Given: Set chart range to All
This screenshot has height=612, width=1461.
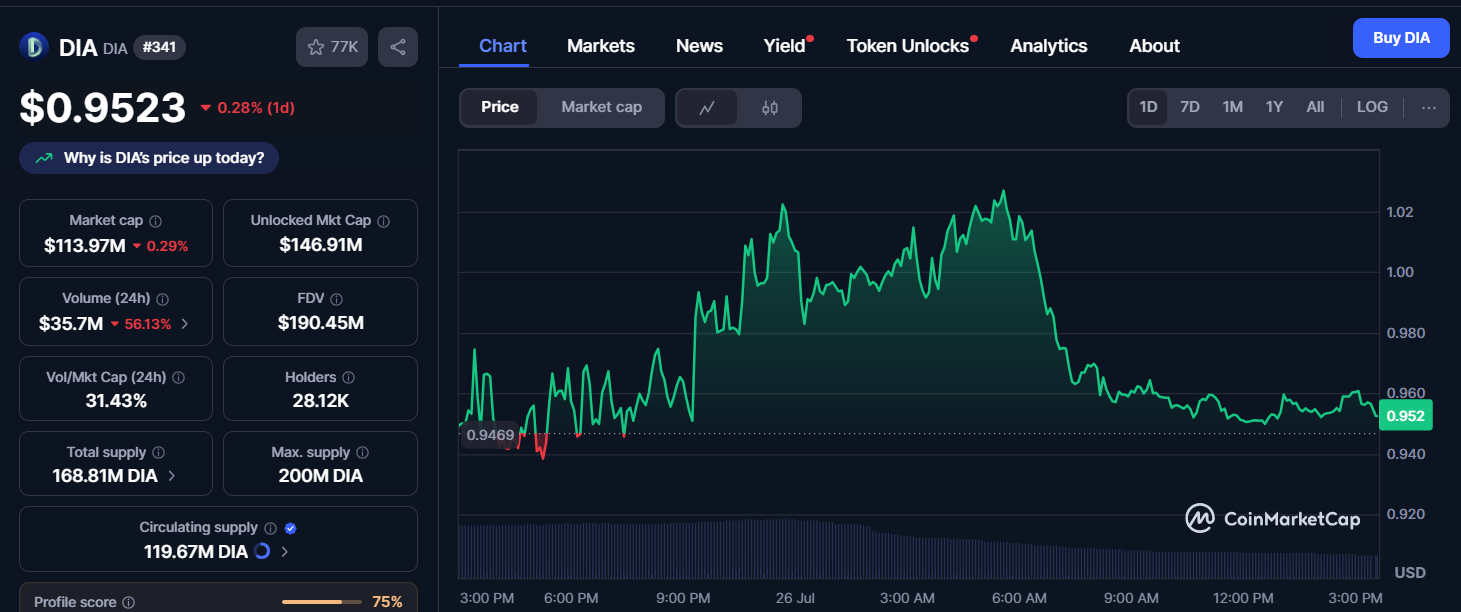Looking at the screenshot, I should (x=1315, y=107).
